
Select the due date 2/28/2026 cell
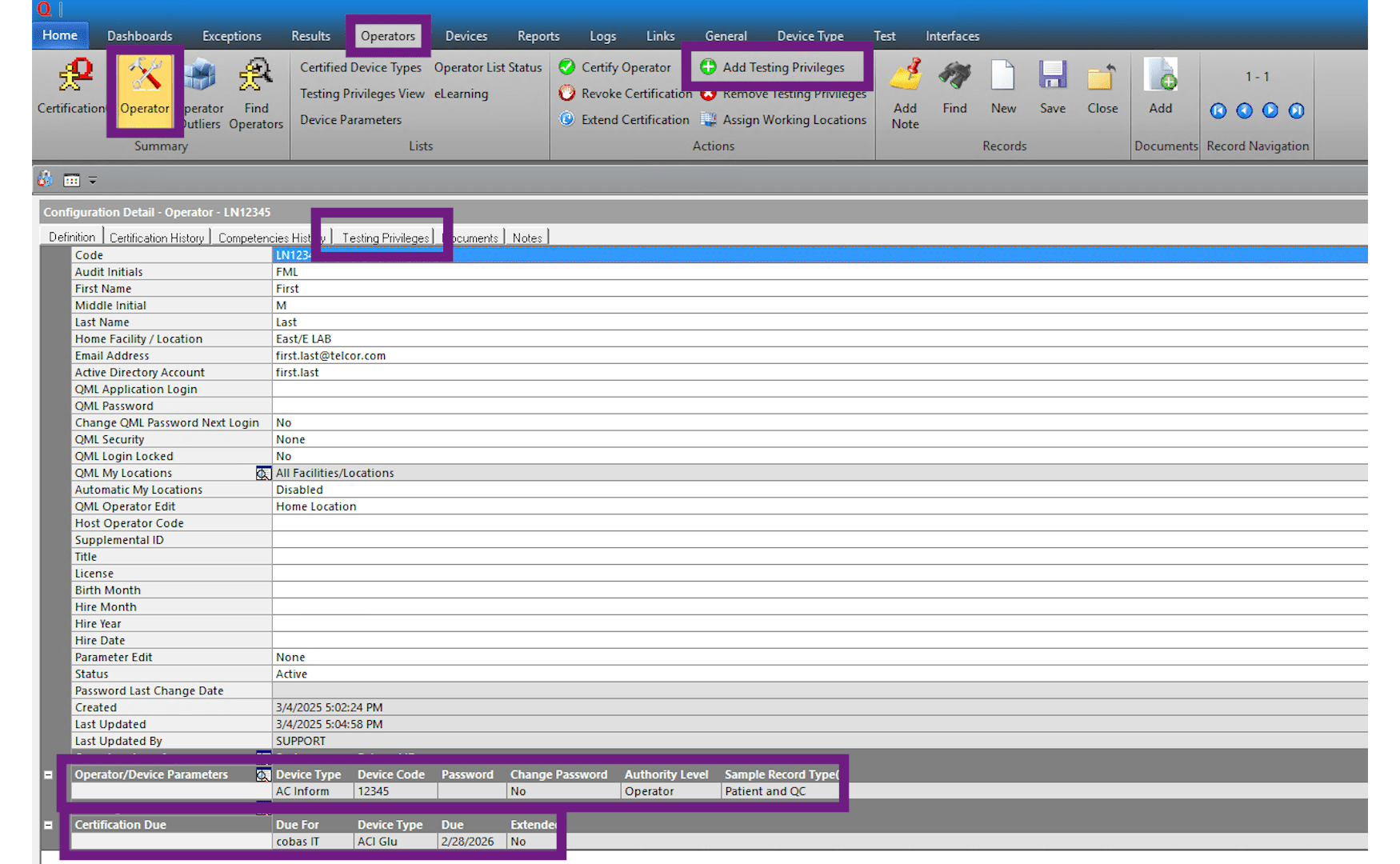pos(472,842)
